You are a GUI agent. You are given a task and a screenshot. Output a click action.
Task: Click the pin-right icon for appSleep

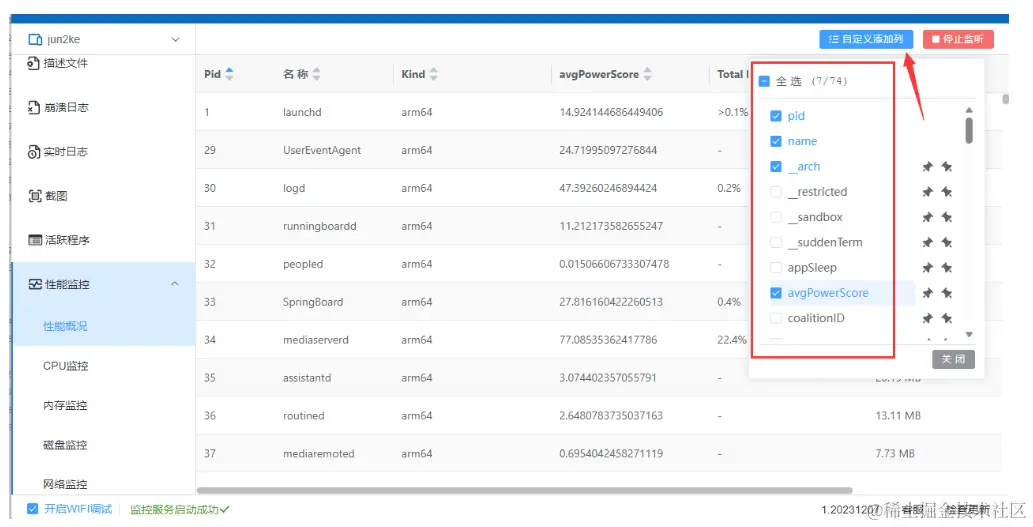pos(947,267)
